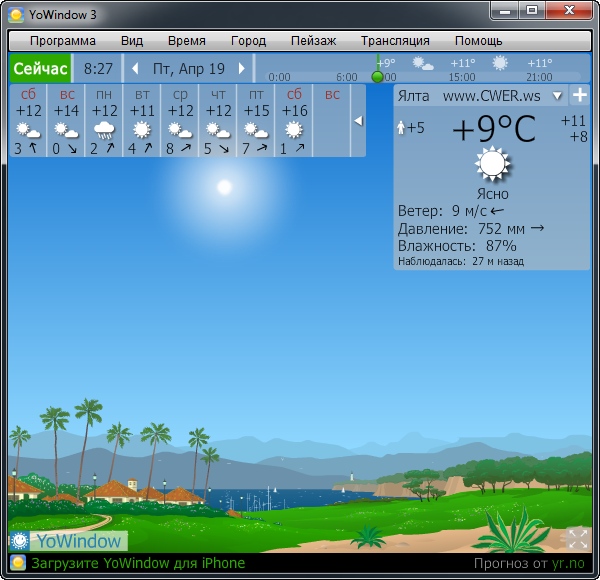
Task: Open the Трансляция menu
Action: pos(395,41)
